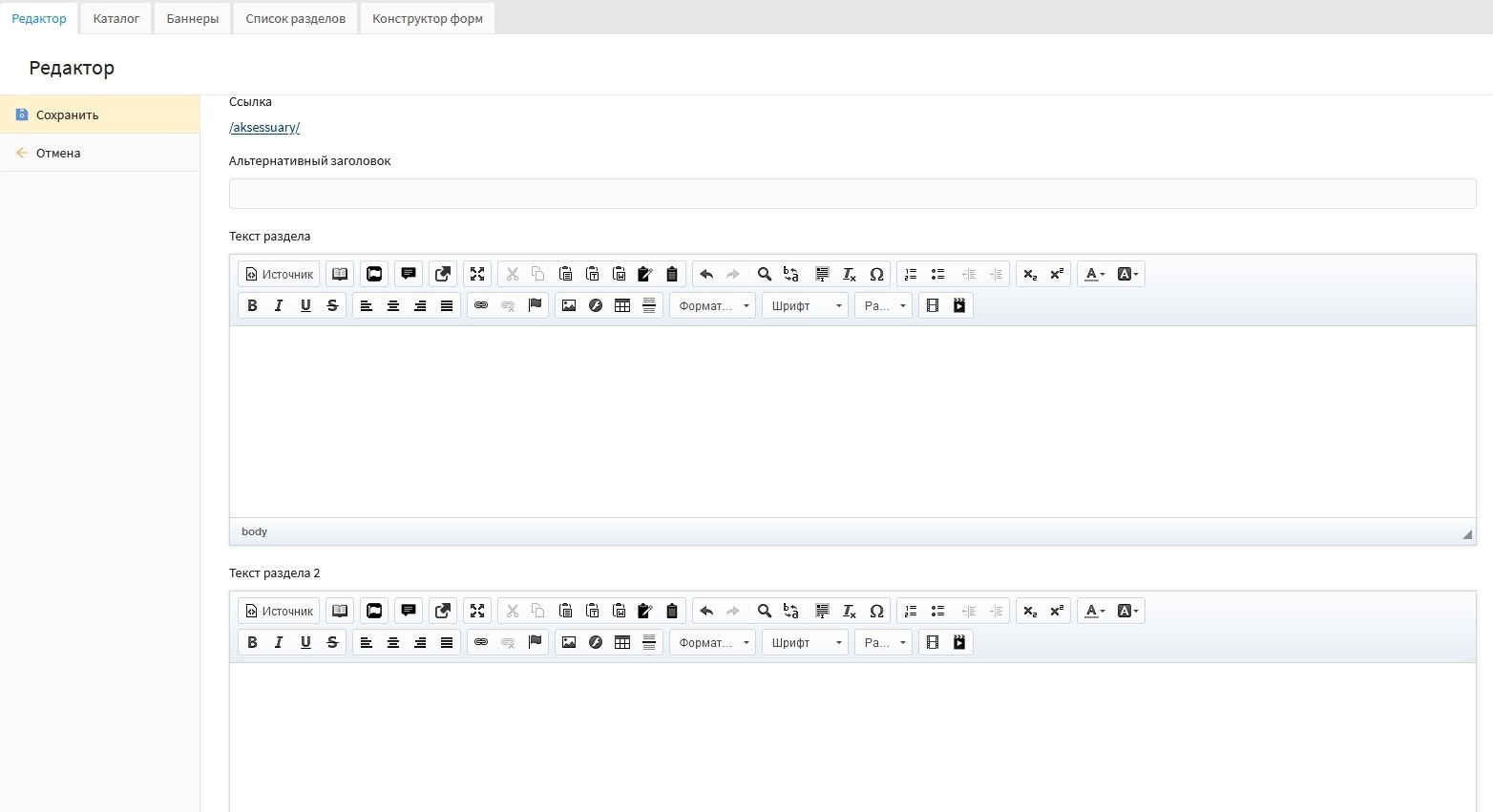Insert table in second editor toolbar

(x=622, y=642)
